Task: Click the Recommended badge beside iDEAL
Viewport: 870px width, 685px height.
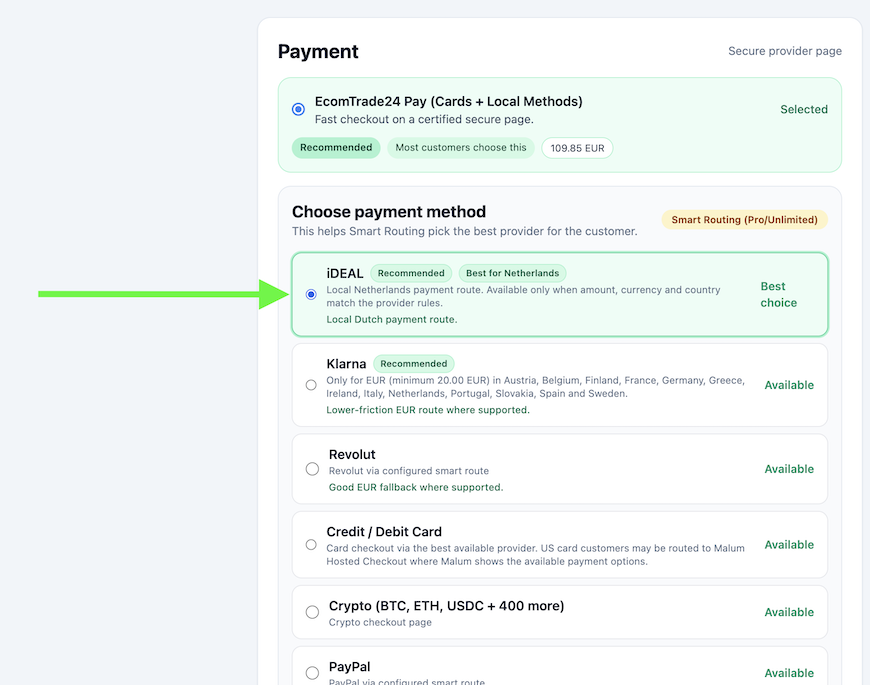Action: 411,273
